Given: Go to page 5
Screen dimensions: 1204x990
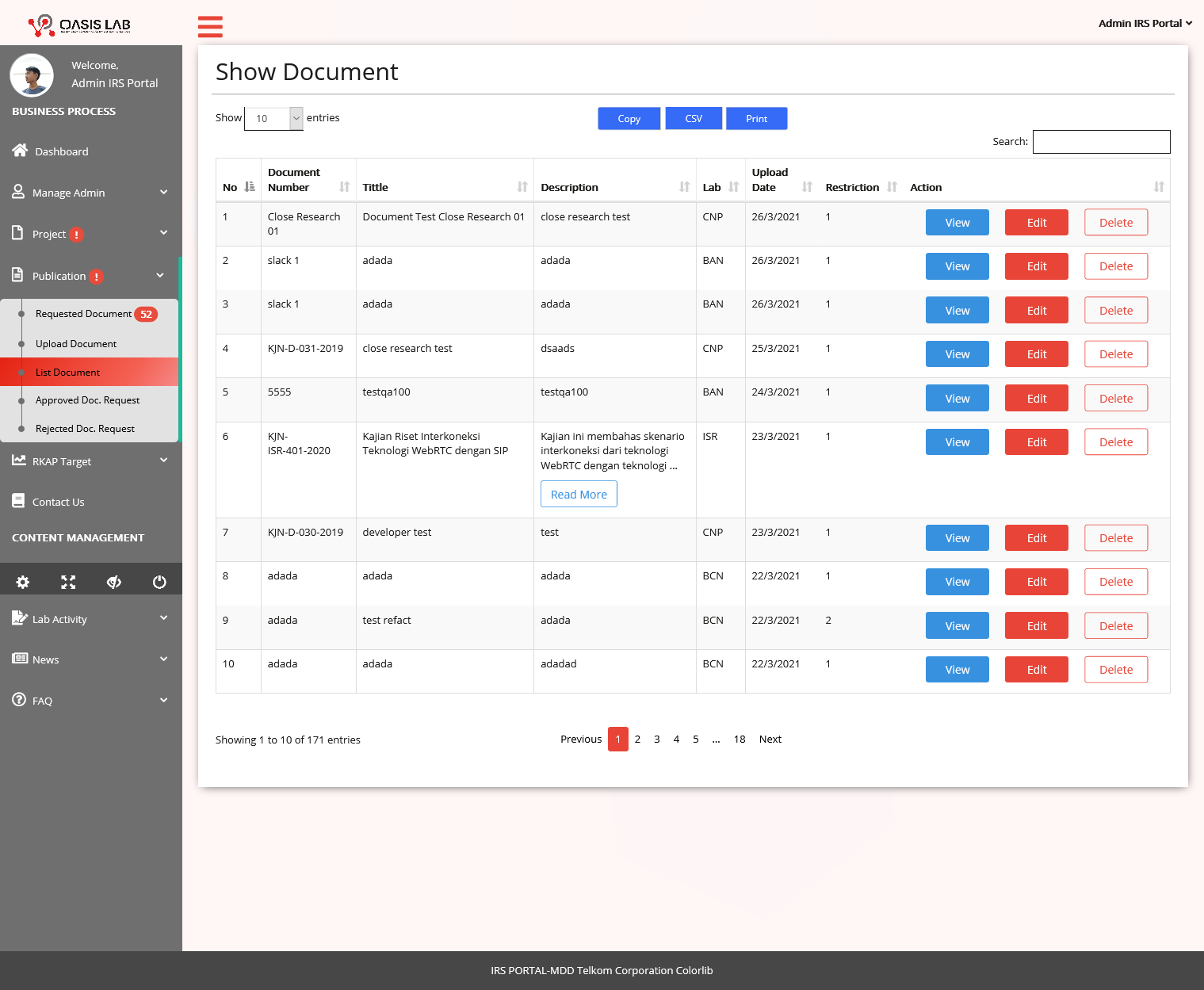Looking at the screenshot, I should [x=695, y=739].
